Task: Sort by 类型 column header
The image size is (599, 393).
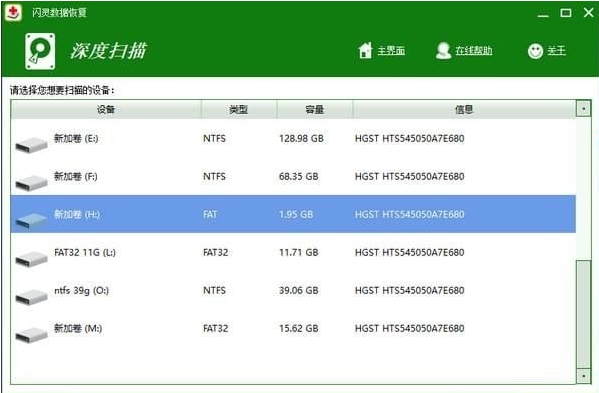Action: [x=239, y=110]
